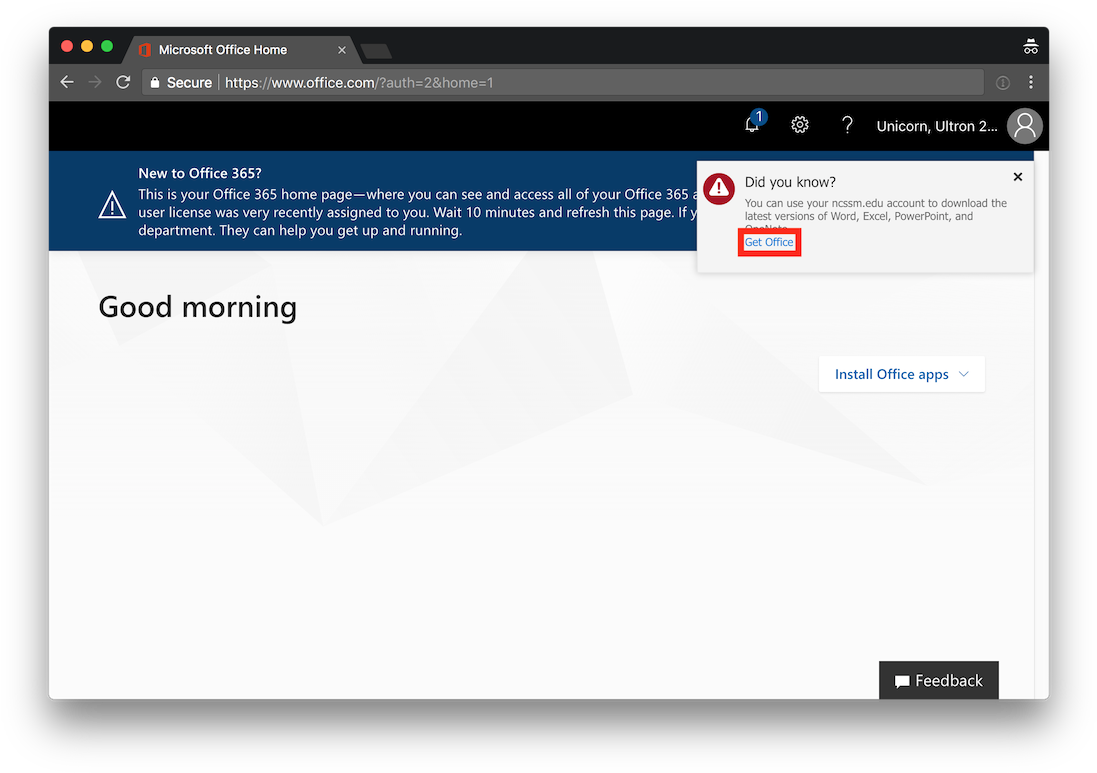
Task: Close the Microsoft Office Home tab
Action: pos(342,49)
